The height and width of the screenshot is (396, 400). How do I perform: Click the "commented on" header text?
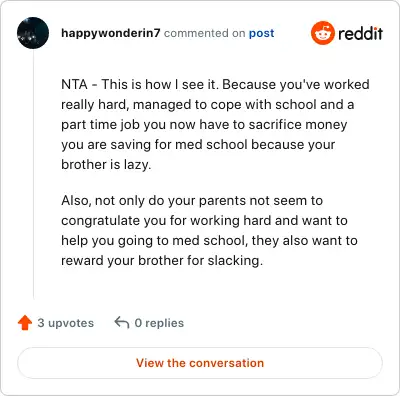pyautogui.click(x=204, y=33)
